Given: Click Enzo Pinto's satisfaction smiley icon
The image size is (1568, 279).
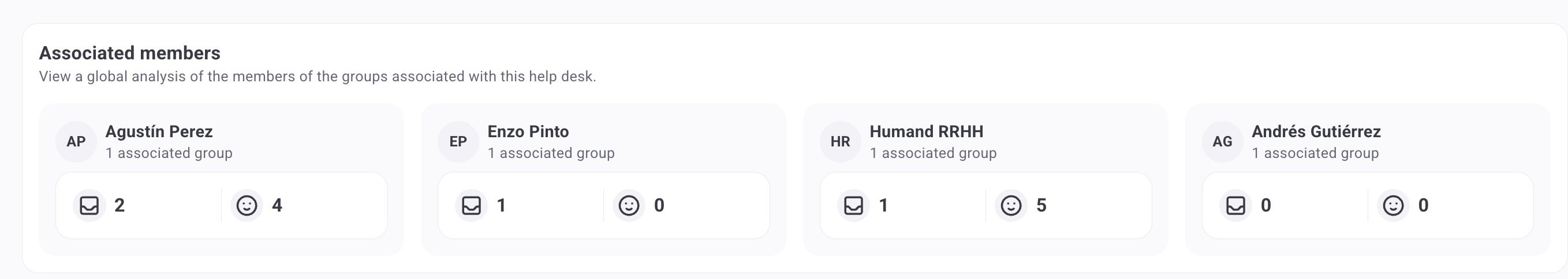Looking at the screenshot, I should click(629, 205).
